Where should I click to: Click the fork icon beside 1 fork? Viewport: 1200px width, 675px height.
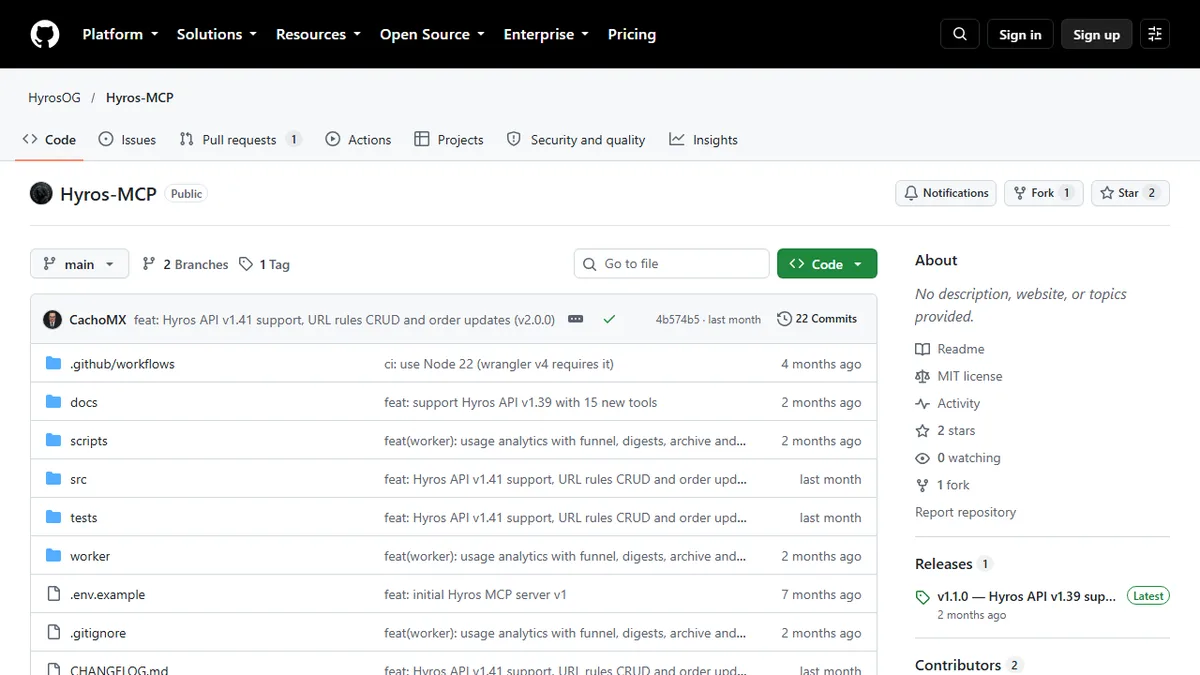tap(922, 485)
